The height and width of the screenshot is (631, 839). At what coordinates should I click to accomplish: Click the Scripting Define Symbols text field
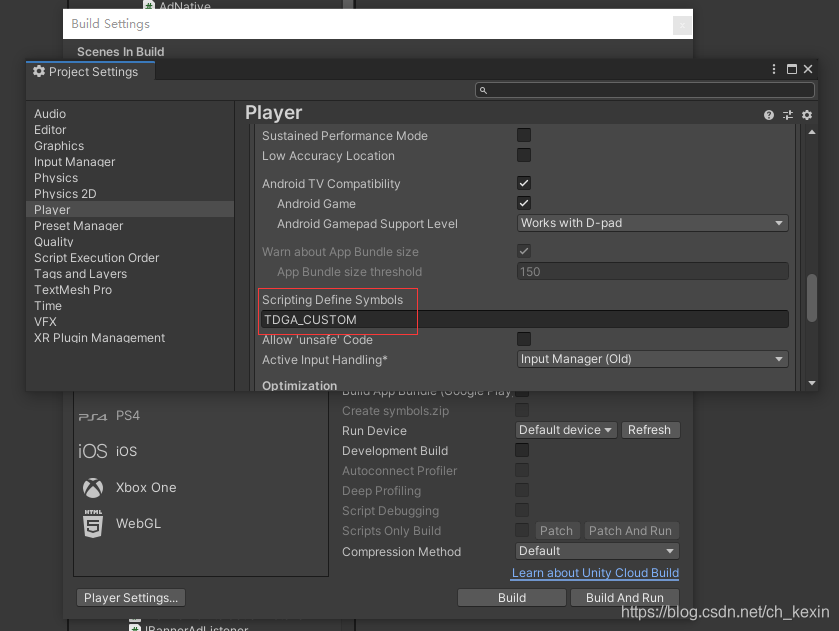pyautogui.click(x=524, y=320)
